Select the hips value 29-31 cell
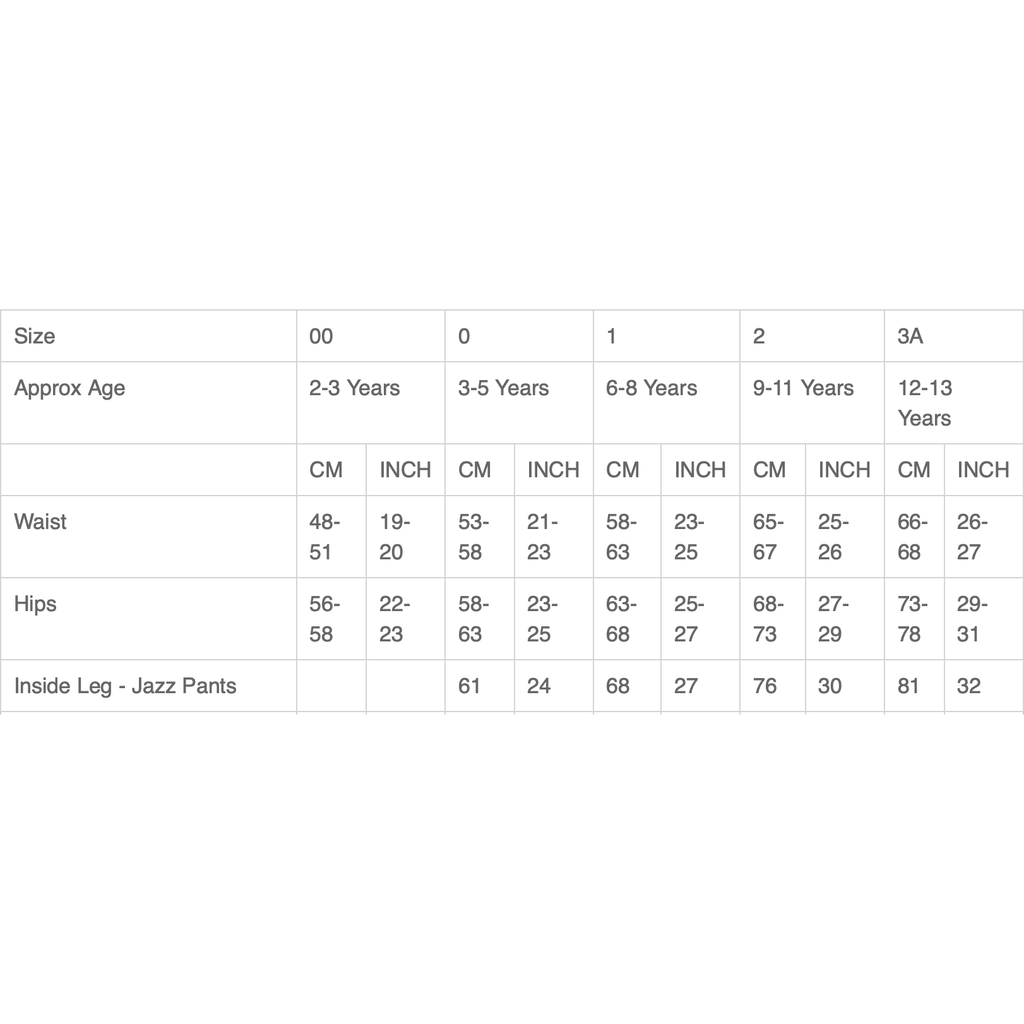Screen dimensions: 1024x1024 972,619
